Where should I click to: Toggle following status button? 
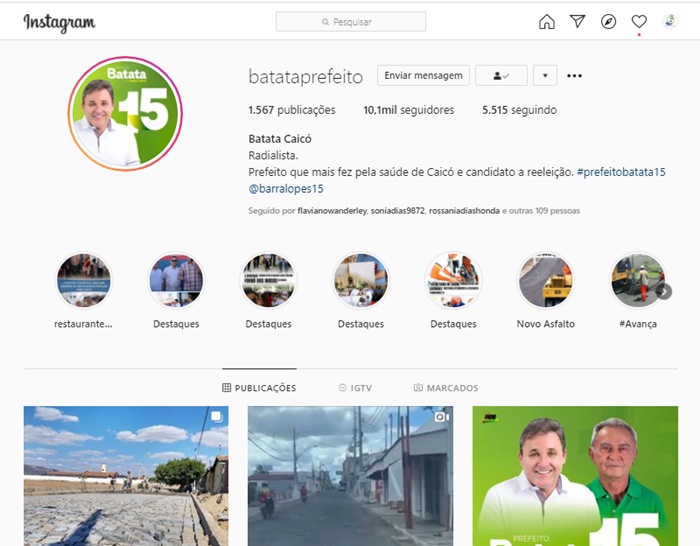501,76
